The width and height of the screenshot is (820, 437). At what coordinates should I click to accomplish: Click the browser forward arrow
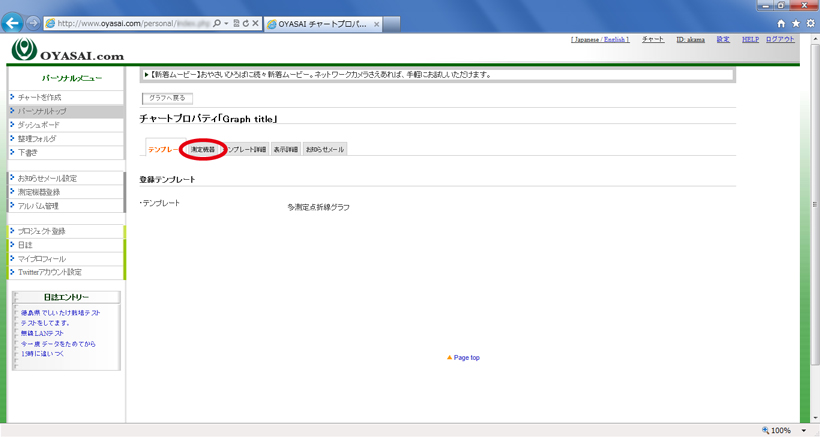tap(32, 23)
